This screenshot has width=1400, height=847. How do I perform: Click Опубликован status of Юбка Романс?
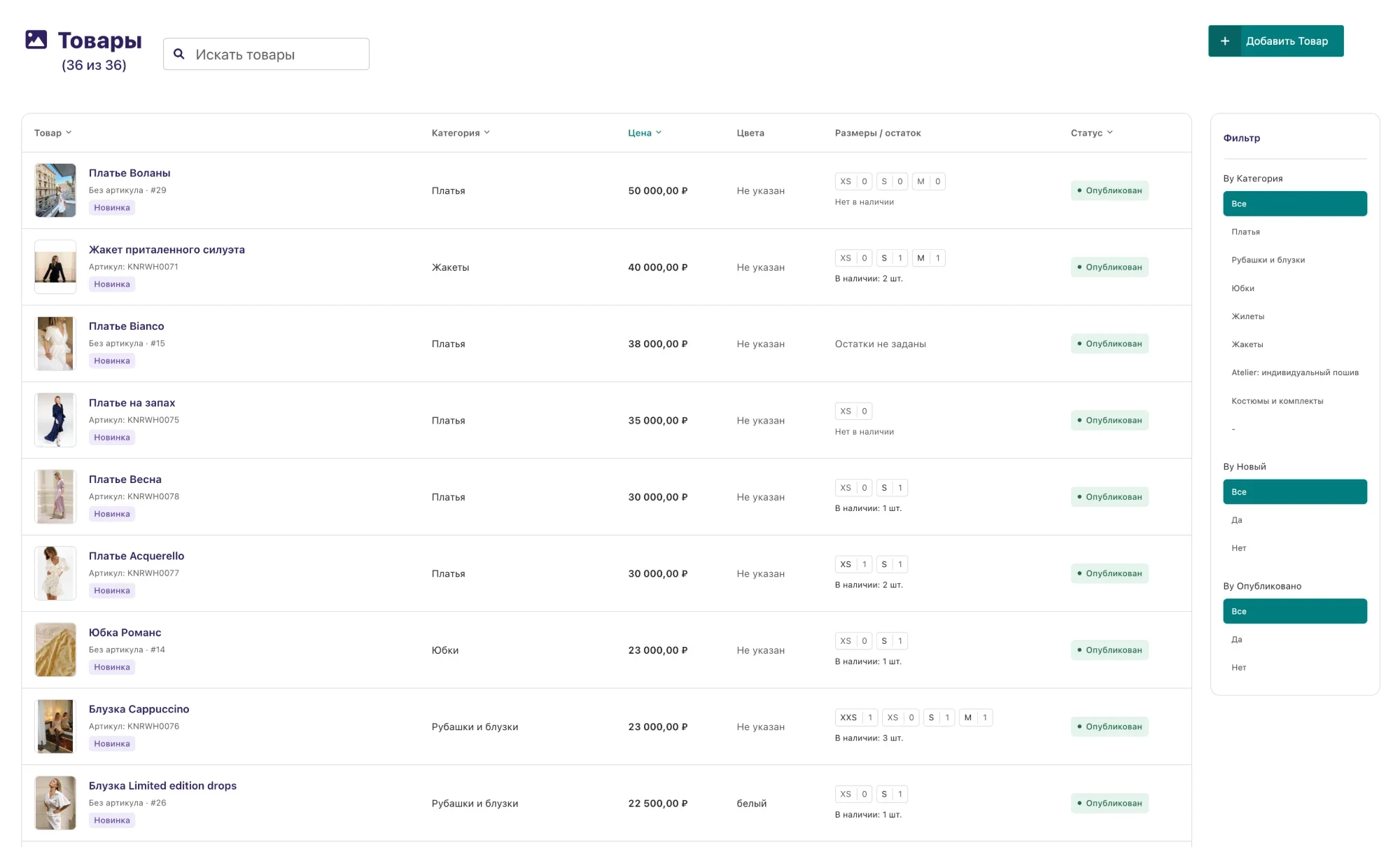[x=1109, y=650]
